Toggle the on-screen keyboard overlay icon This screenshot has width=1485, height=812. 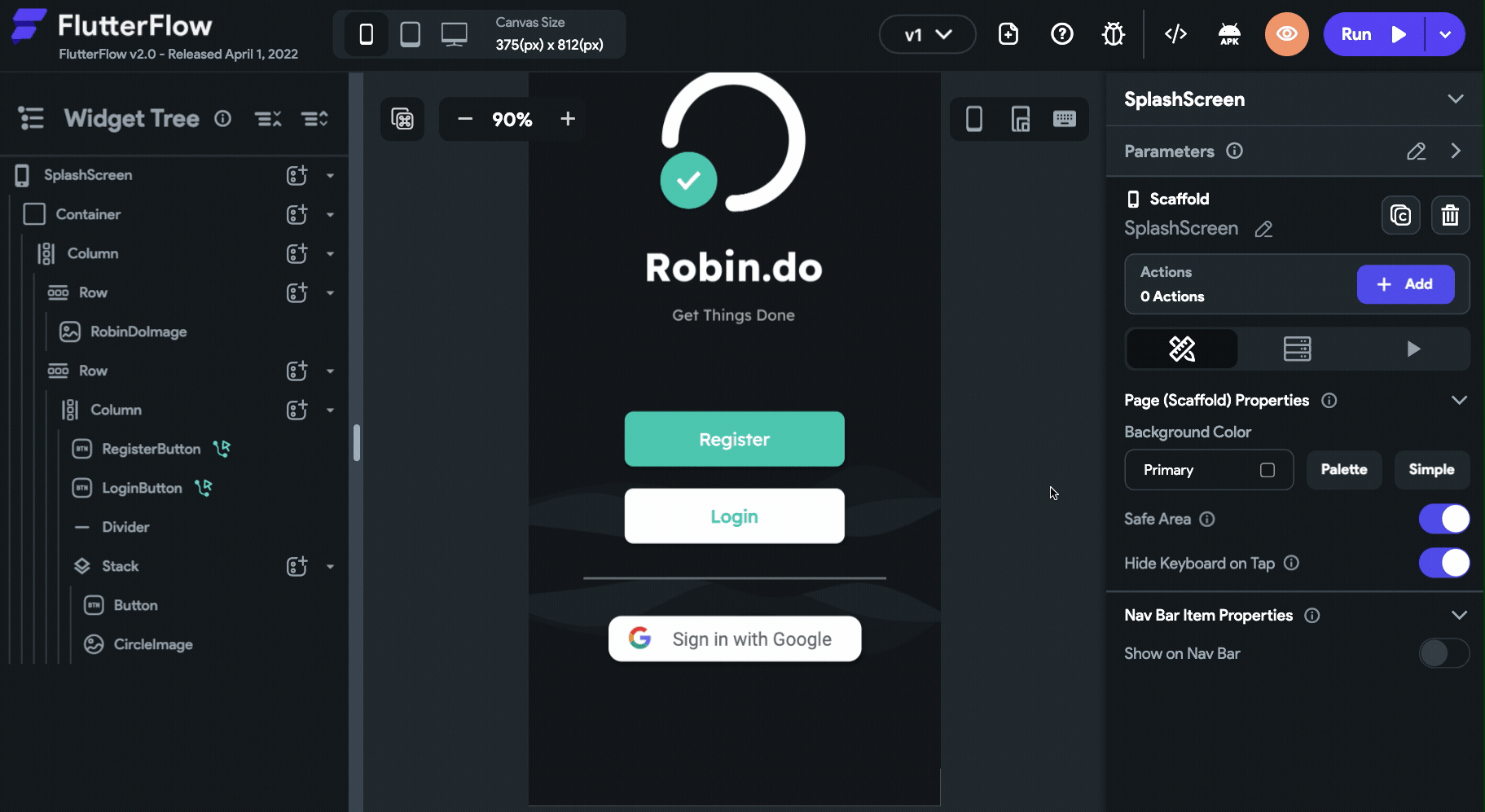pyautogui.click(x=1065, y=119)
